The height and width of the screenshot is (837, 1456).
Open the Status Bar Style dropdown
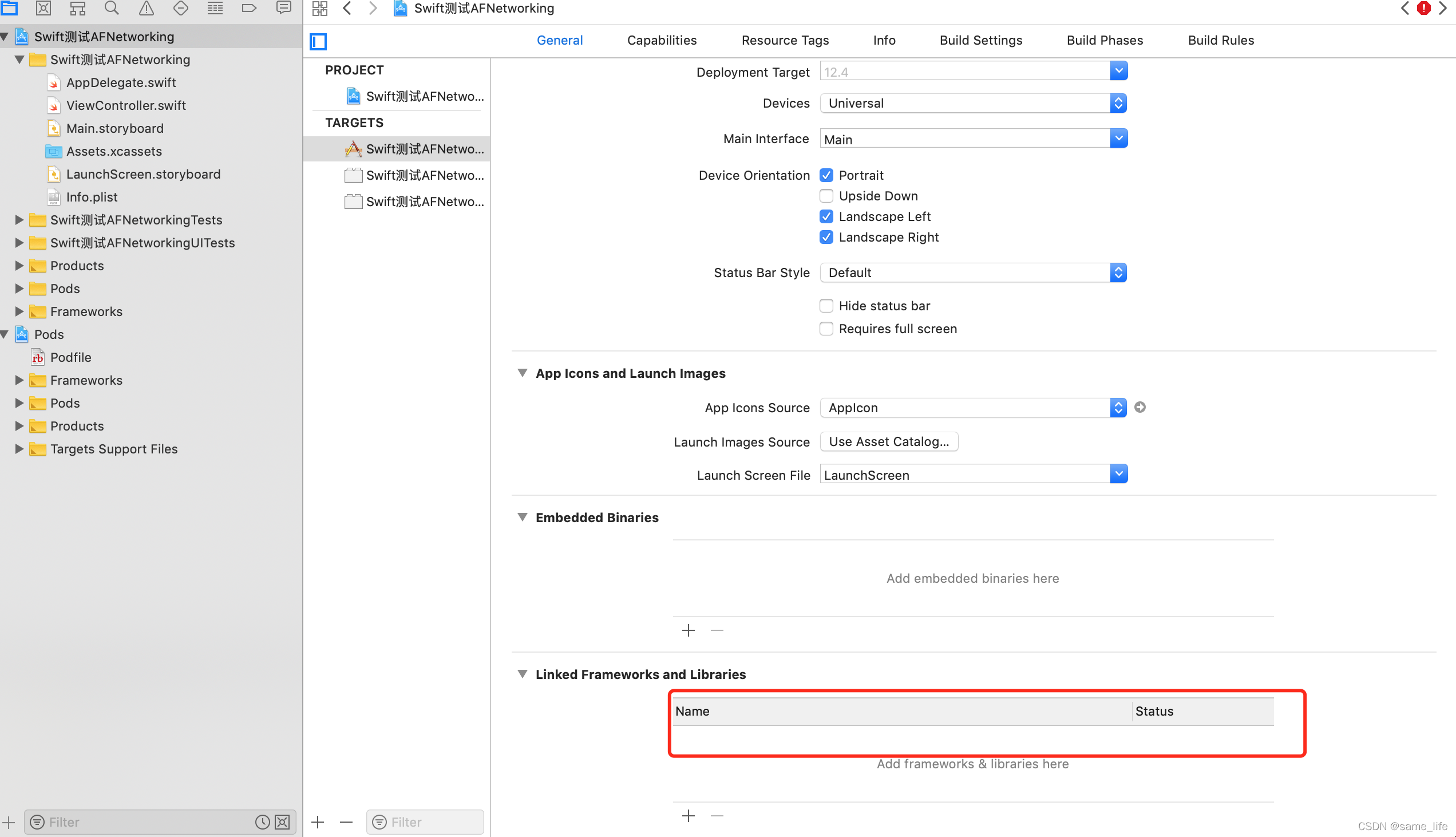pyautogui.click(x=973, y=273)
